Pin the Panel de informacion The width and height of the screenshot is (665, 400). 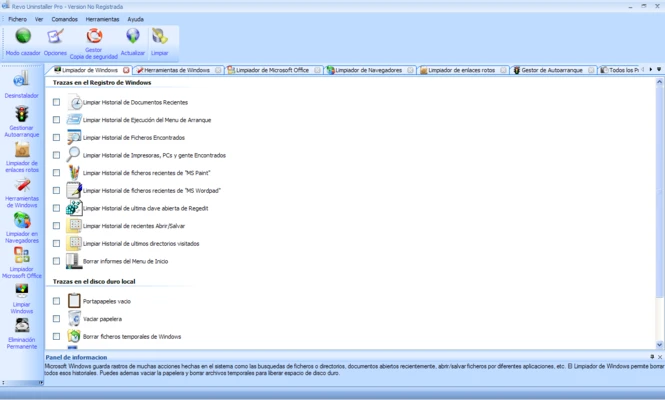(x=652, y=357)
